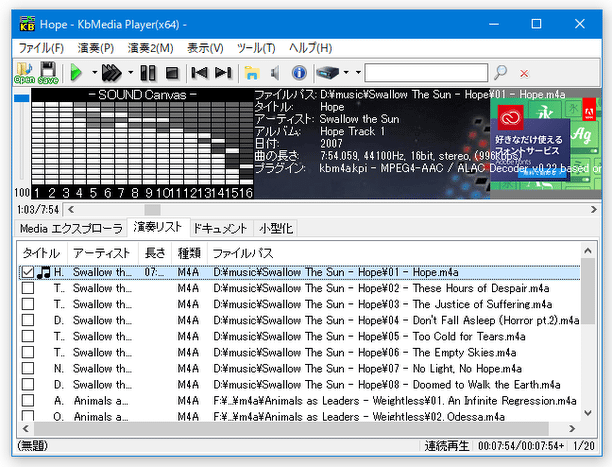This screenshot has width=612, height=467.
Task: Skip to the next track
Action: [x=223, y=73]
